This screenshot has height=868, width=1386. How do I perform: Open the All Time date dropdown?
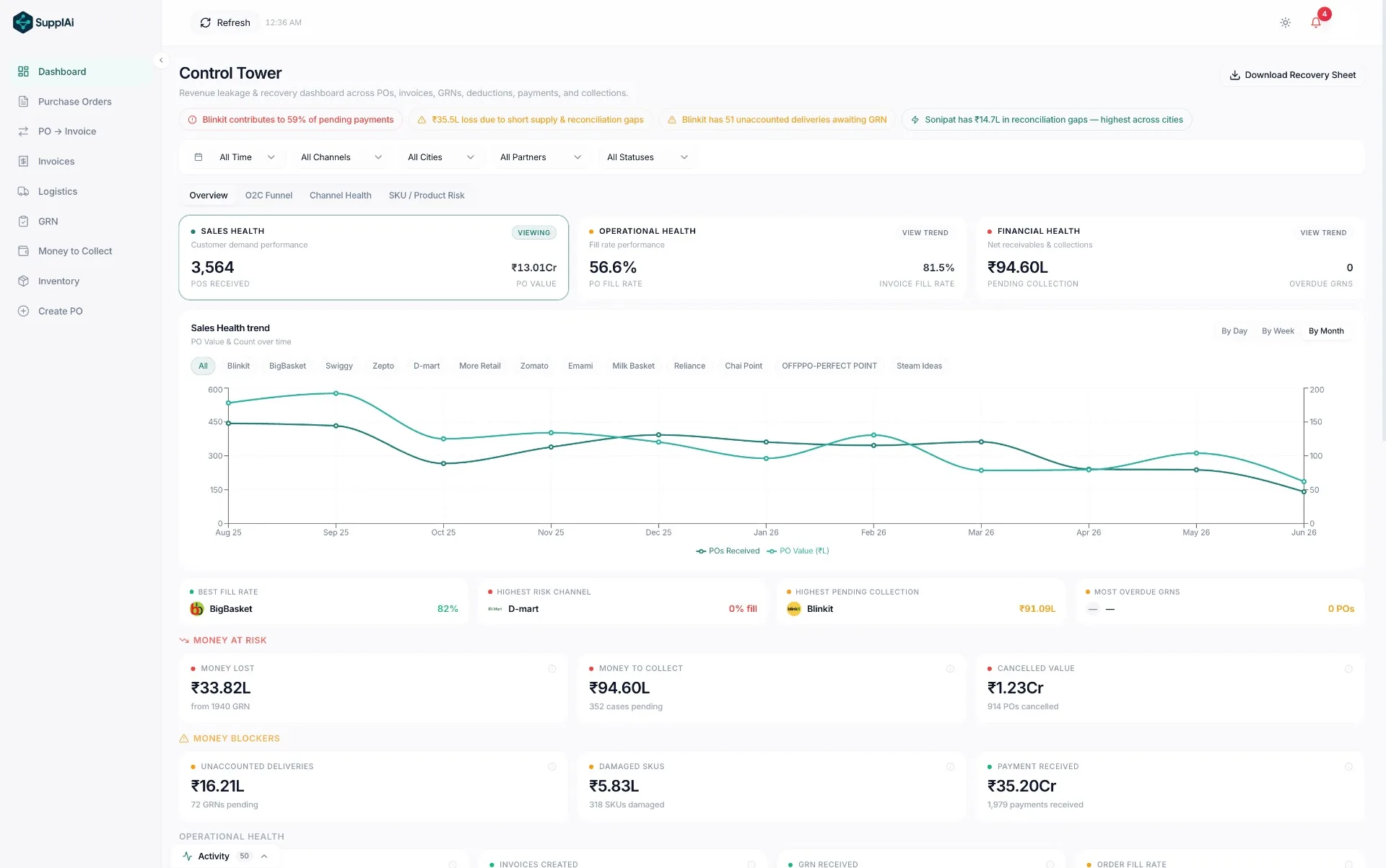click(247, 157)
